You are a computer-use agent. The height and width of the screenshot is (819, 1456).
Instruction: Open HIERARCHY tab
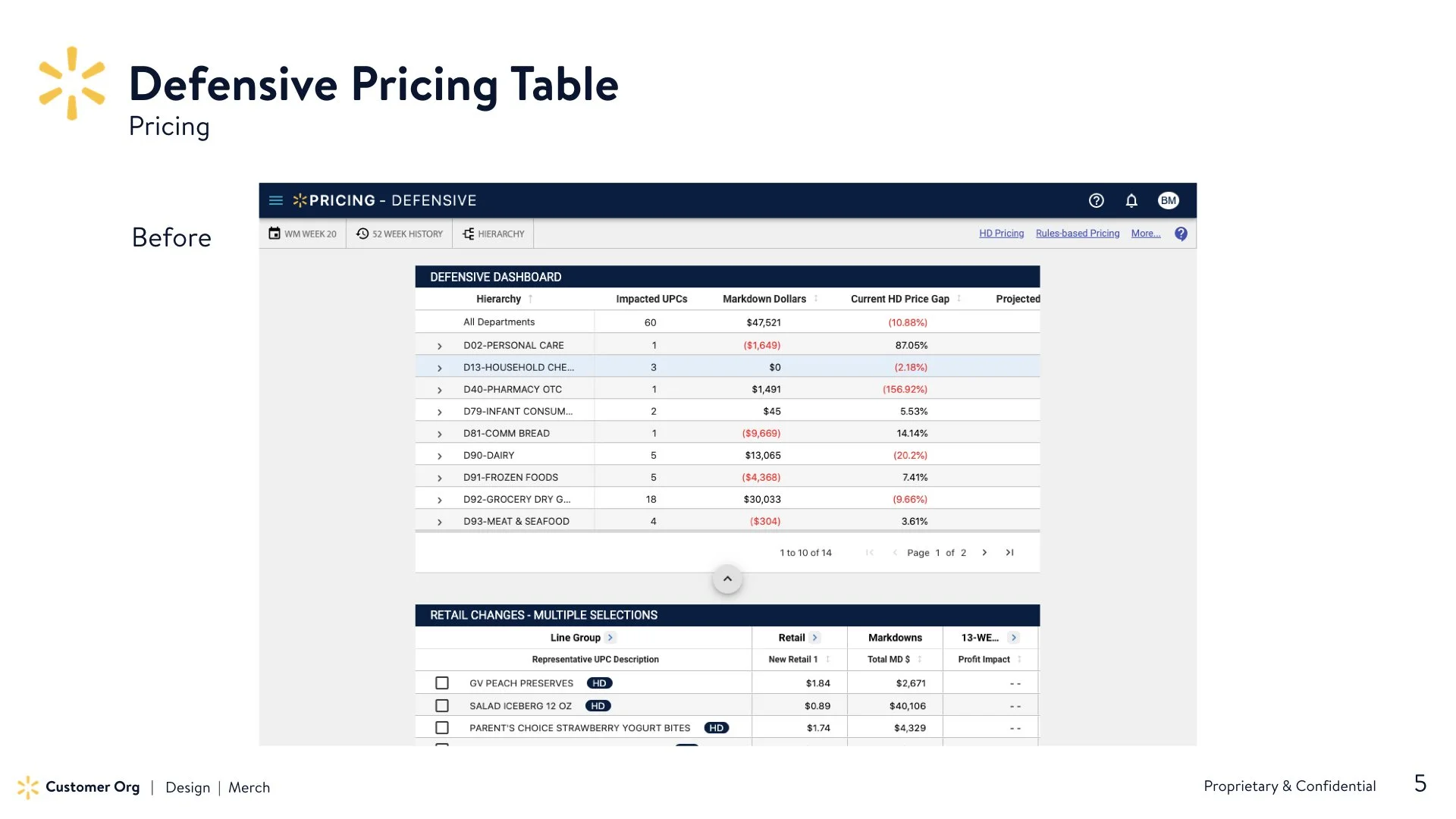[494, 234]
